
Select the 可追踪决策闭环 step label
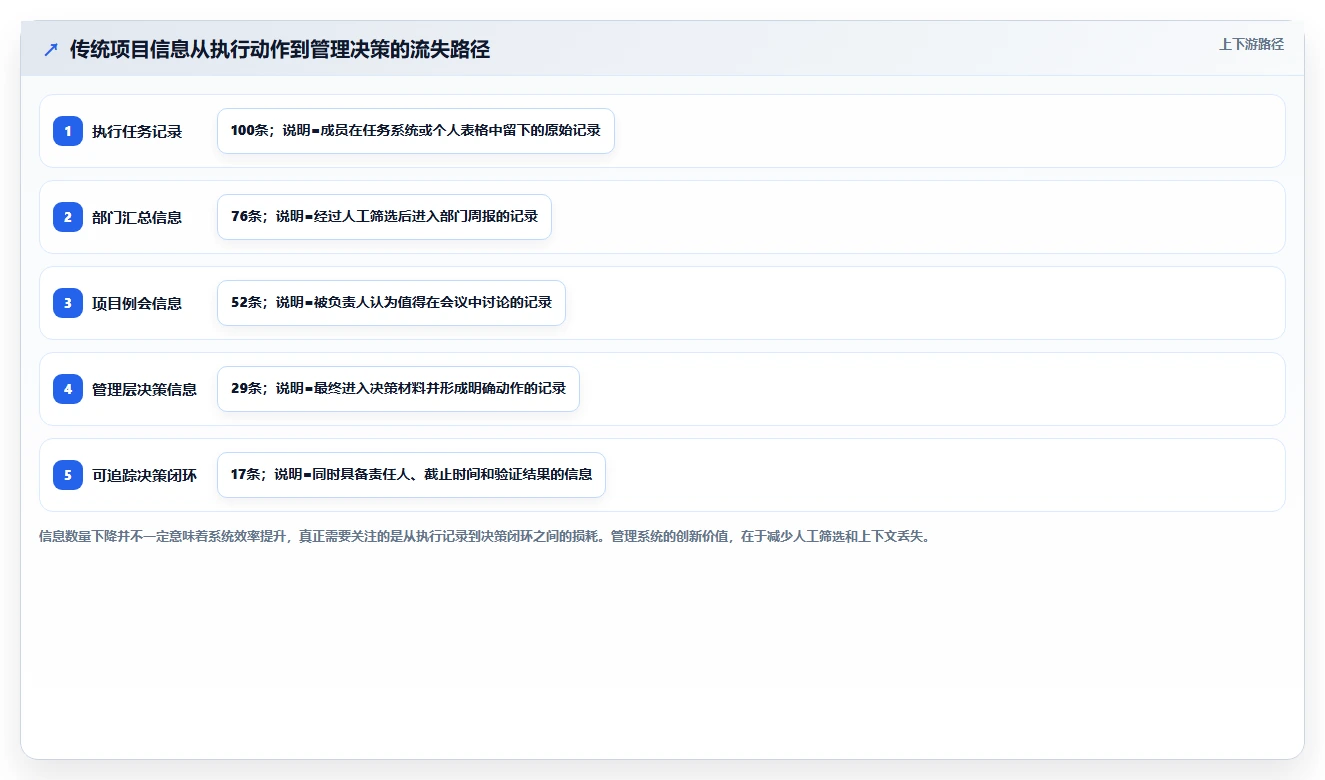(145, 475)
